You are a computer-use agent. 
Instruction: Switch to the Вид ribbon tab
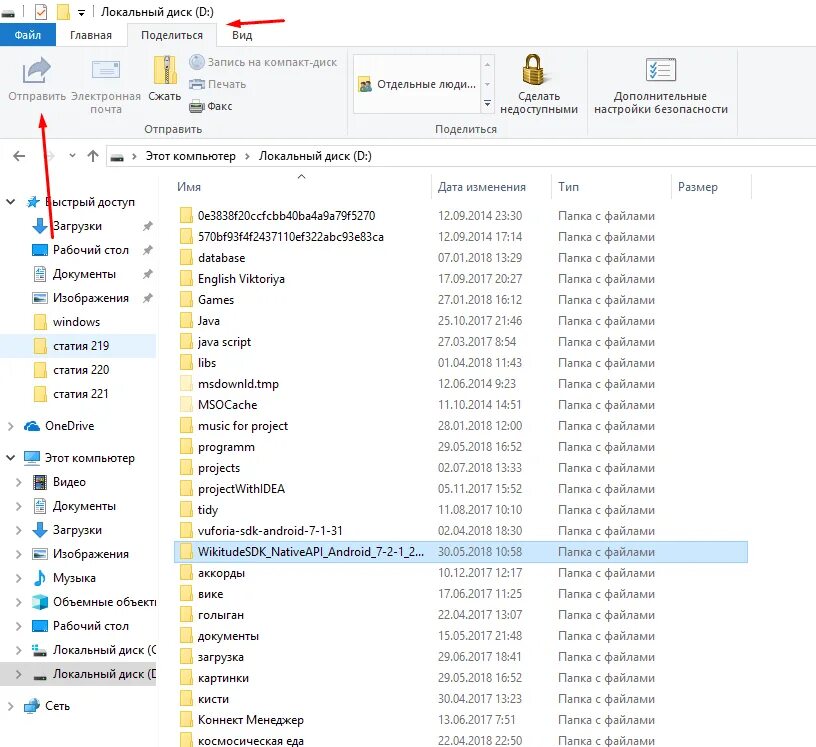[x=242, y=35]
